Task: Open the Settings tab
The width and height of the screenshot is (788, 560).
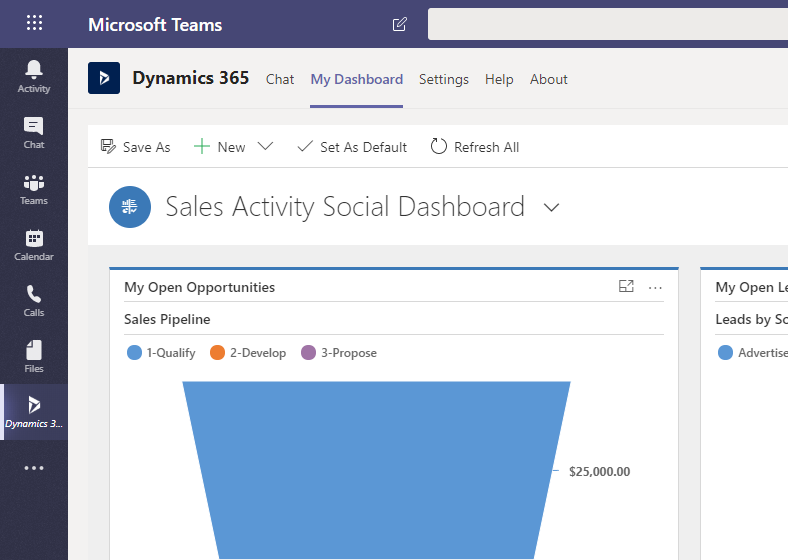Action: pos(444,79)
